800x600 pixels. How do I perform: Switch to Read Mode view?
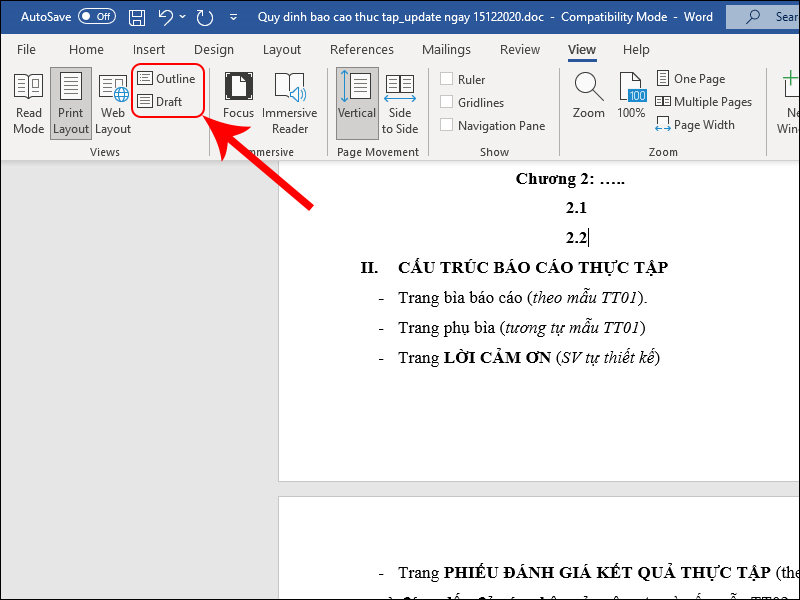point(28,102)
